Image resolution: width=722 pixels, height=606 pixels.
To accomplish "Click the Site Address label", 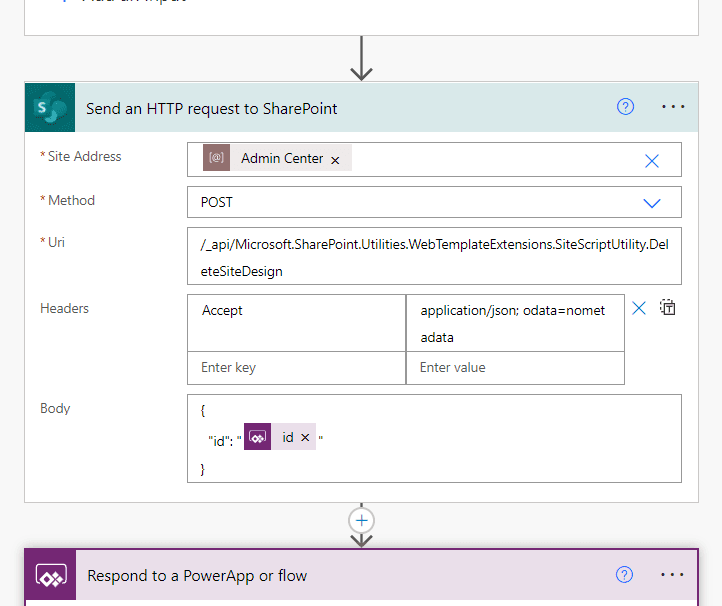I will [84, 157].
